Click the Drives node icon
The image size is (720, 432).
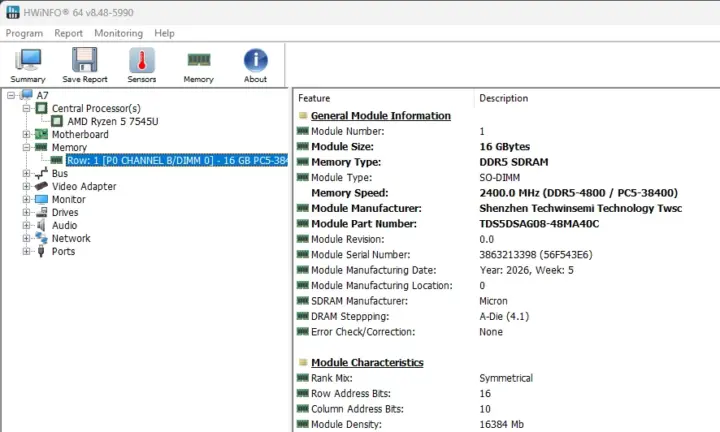[41, 212]
